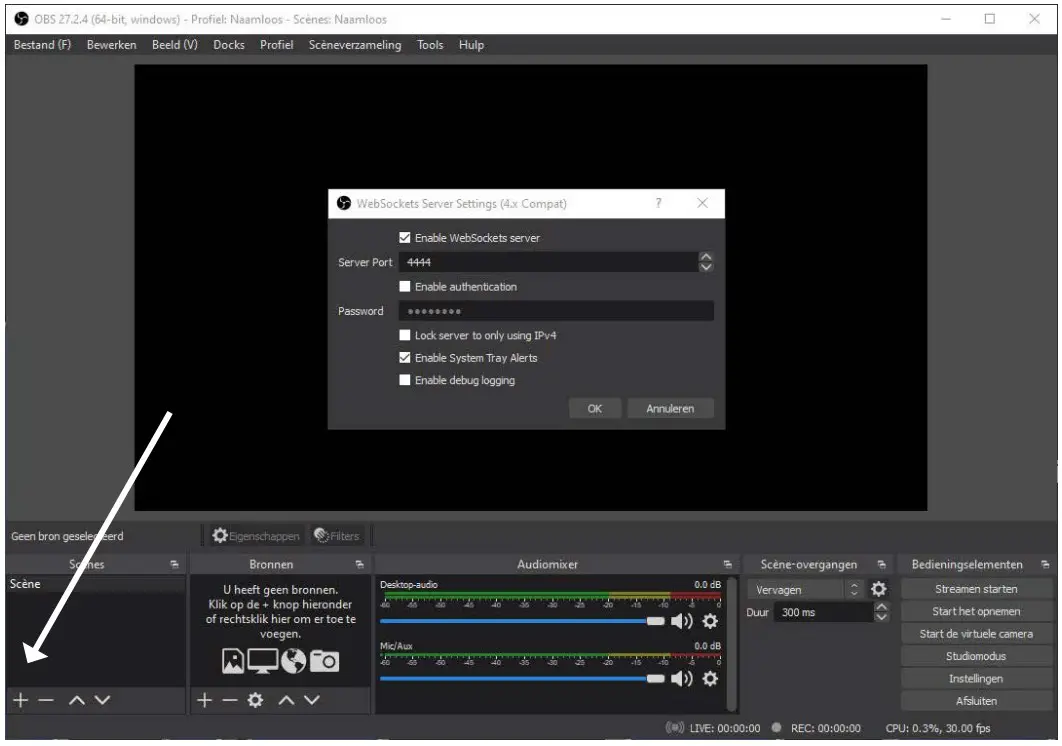This screenshot has width=1062, height=746.
Task: Pop out the Scènes dock
Action: [x=174, y=564]
